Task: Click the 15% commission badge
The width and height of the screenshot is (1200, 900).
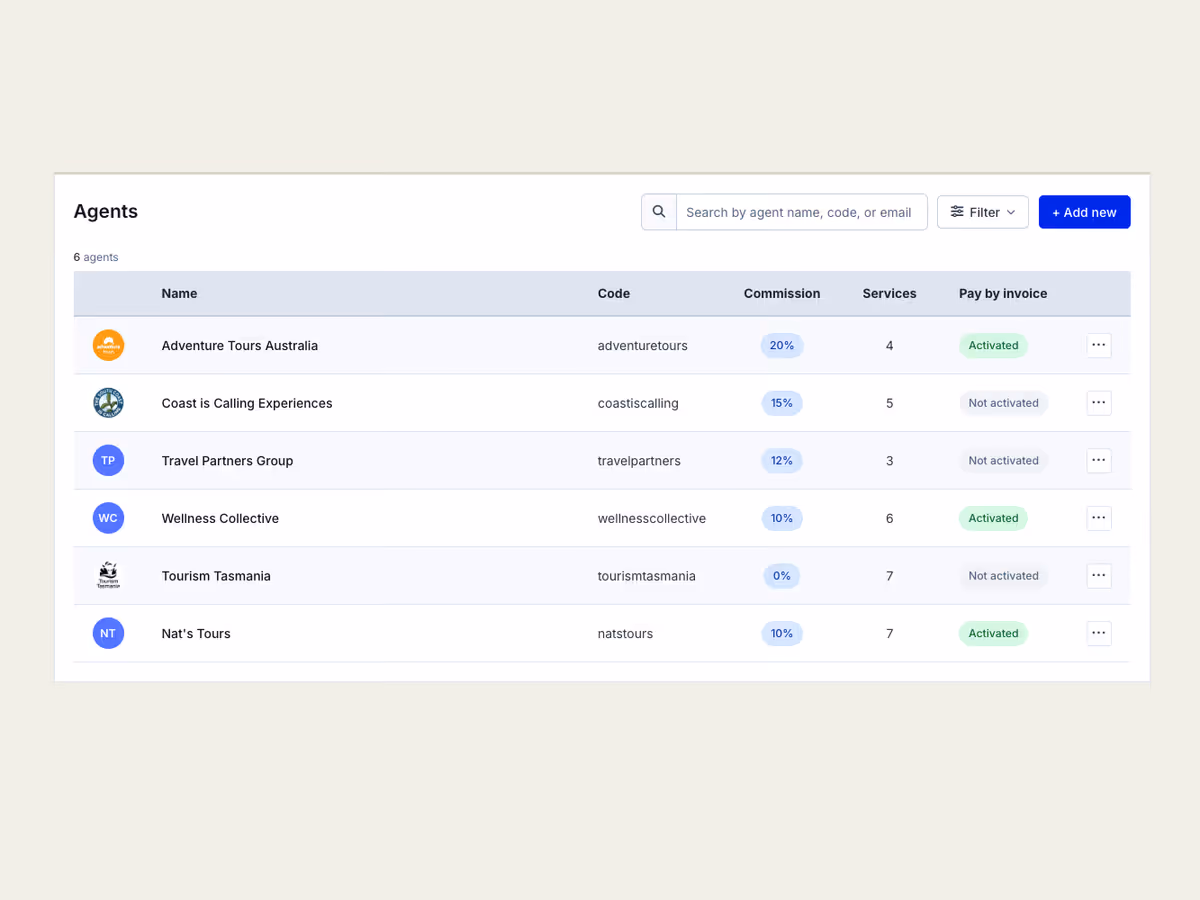Action: coord(782,403)
